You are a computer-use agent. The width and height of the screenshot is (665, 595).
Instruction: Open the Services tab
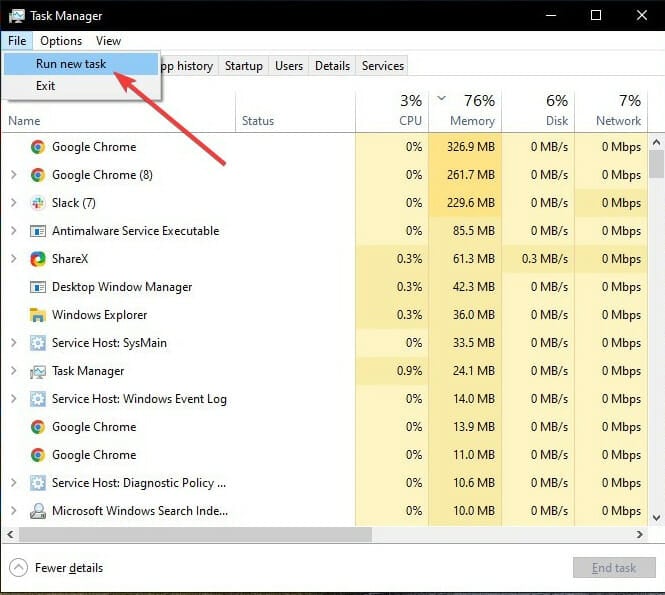click(x=383, y=66)
